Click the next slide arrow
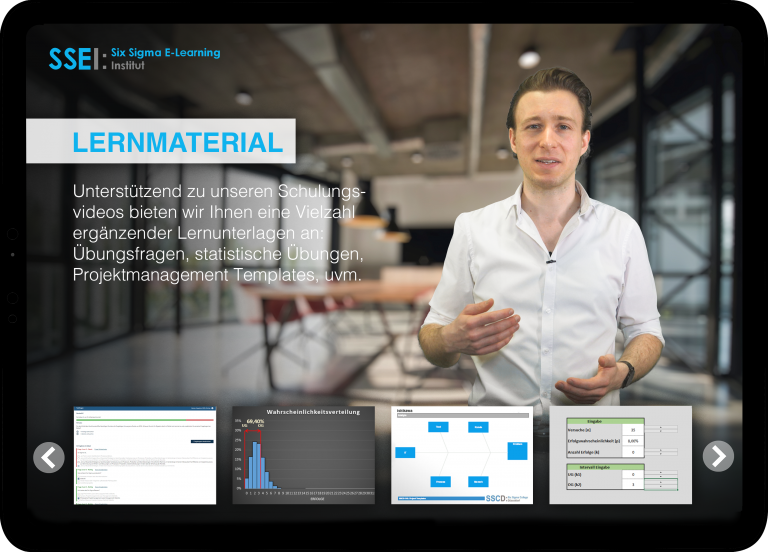768x552 pixels. (x=718, y=456)
